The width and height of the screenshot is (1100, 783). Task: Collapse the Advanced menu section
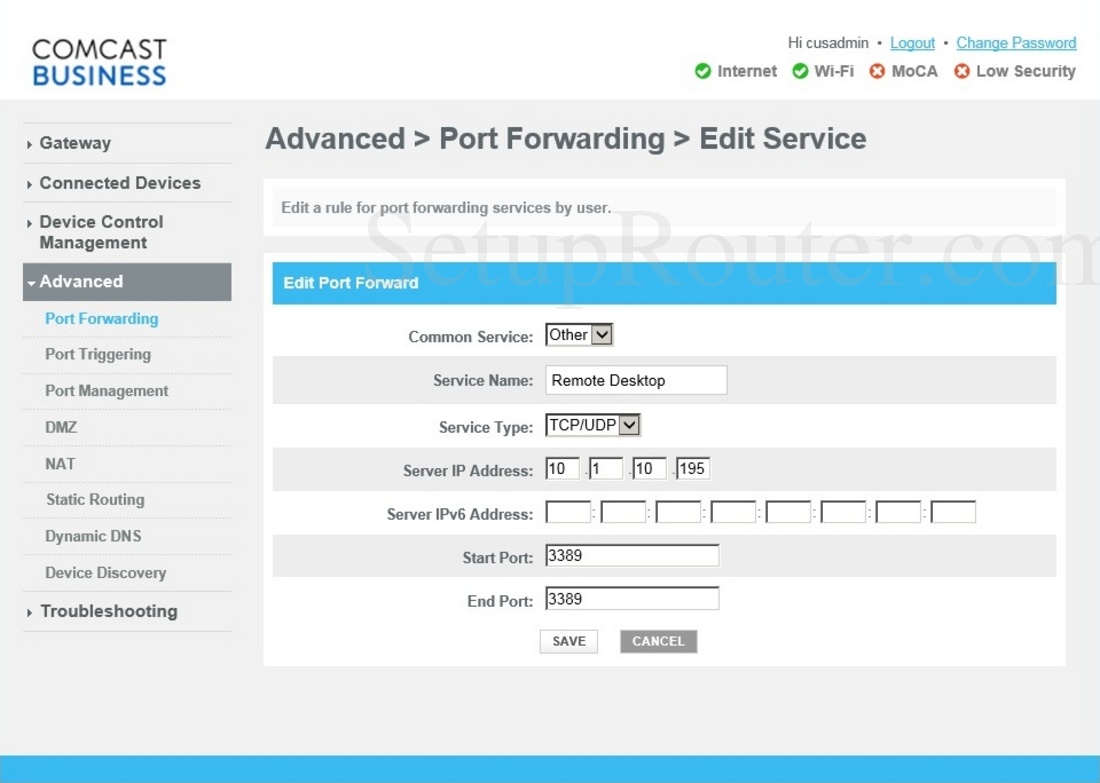(127, 281)
